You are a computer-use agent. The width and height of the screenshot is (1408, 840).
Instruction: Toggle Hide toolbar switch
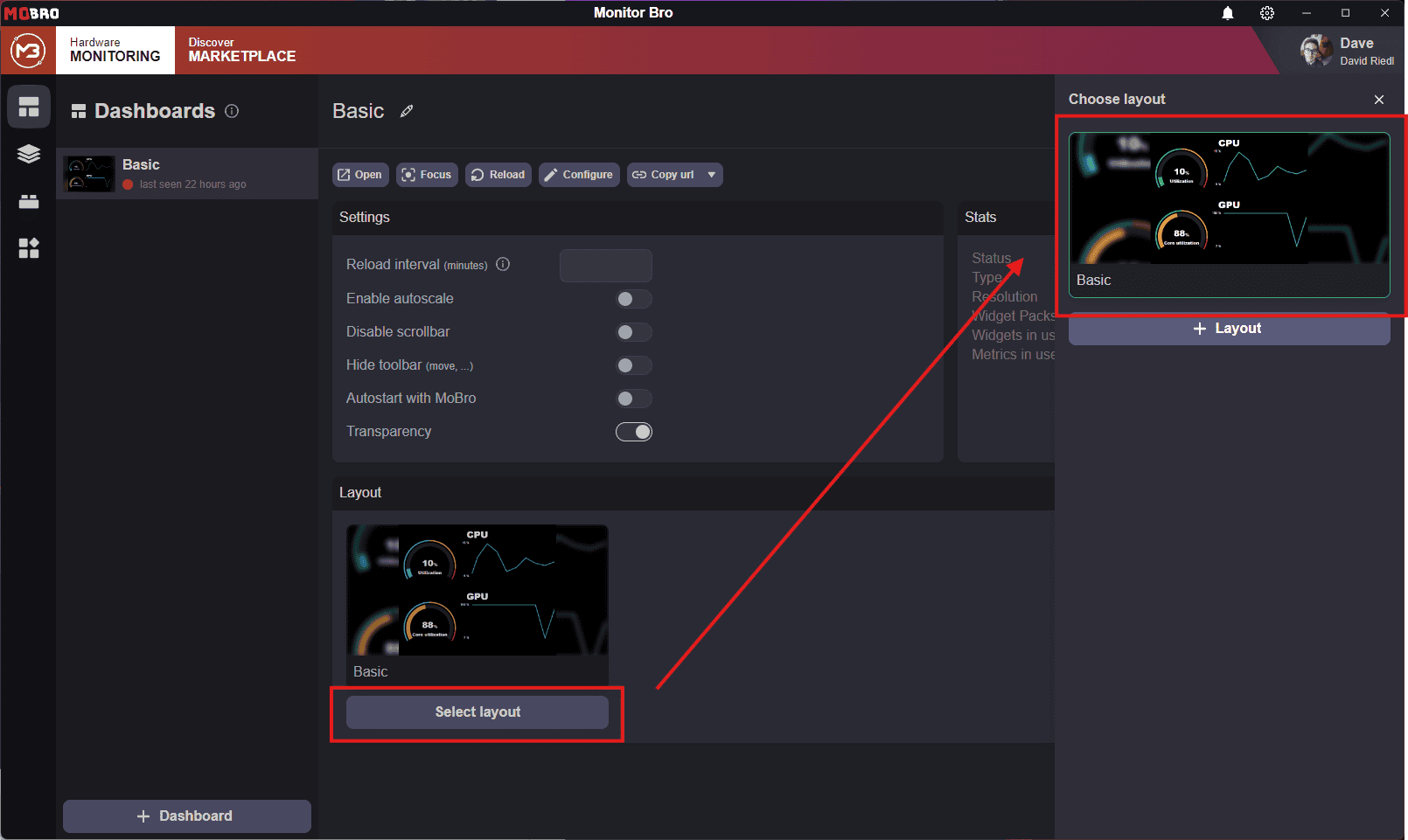(x=634, y=365)
